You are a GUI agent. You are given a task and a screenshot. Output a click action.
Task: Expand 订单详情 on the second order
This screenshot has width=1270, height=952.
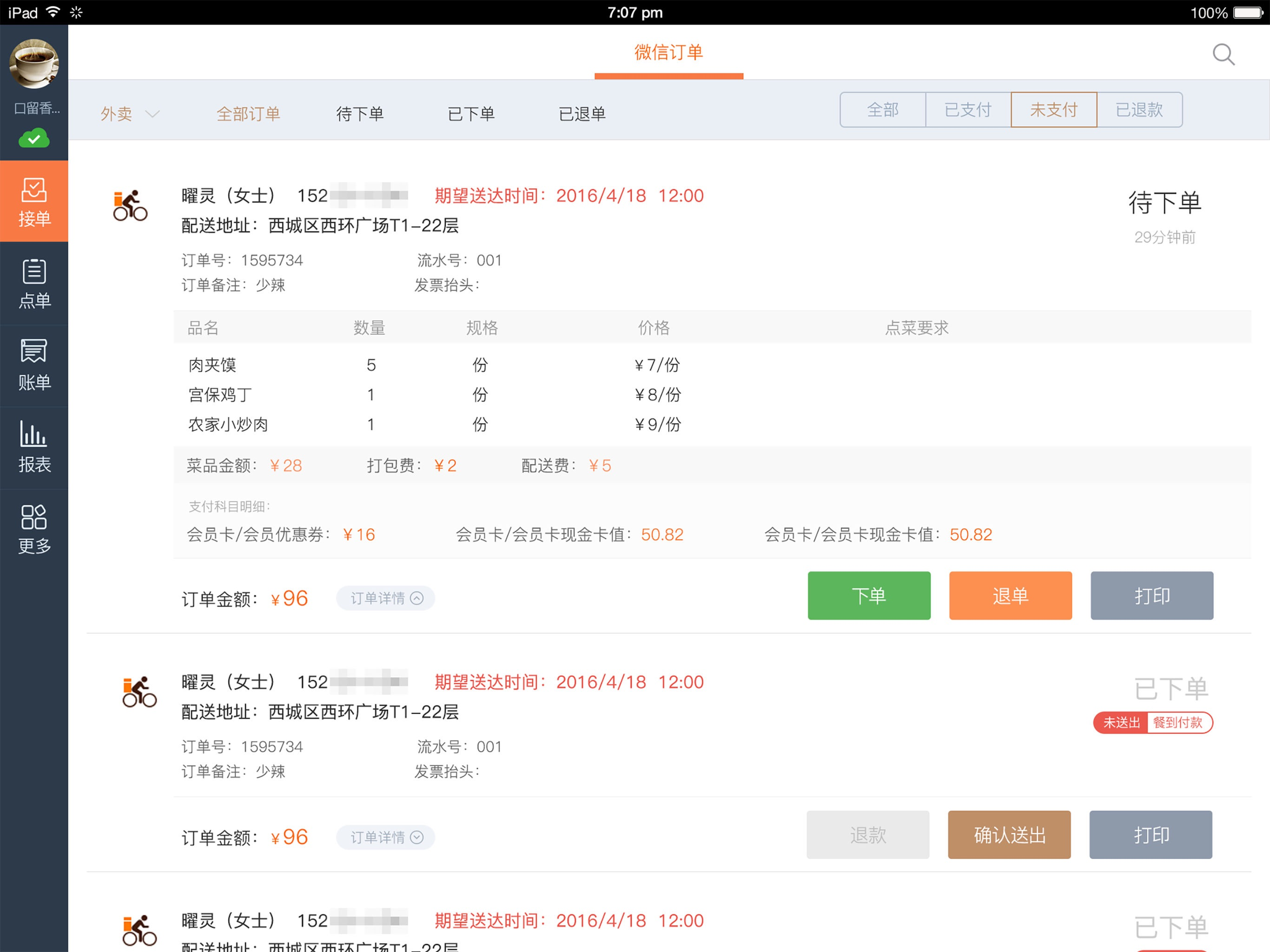[385, 837]
